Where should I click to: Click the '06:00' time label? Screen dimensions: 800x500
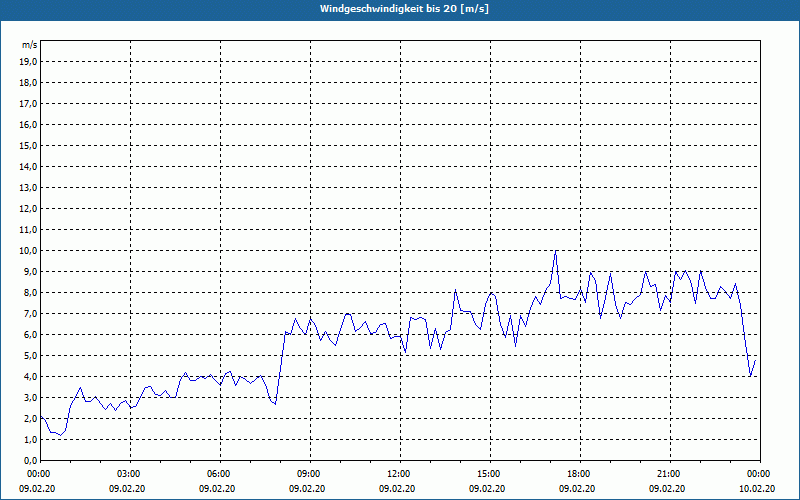point(220,474)
